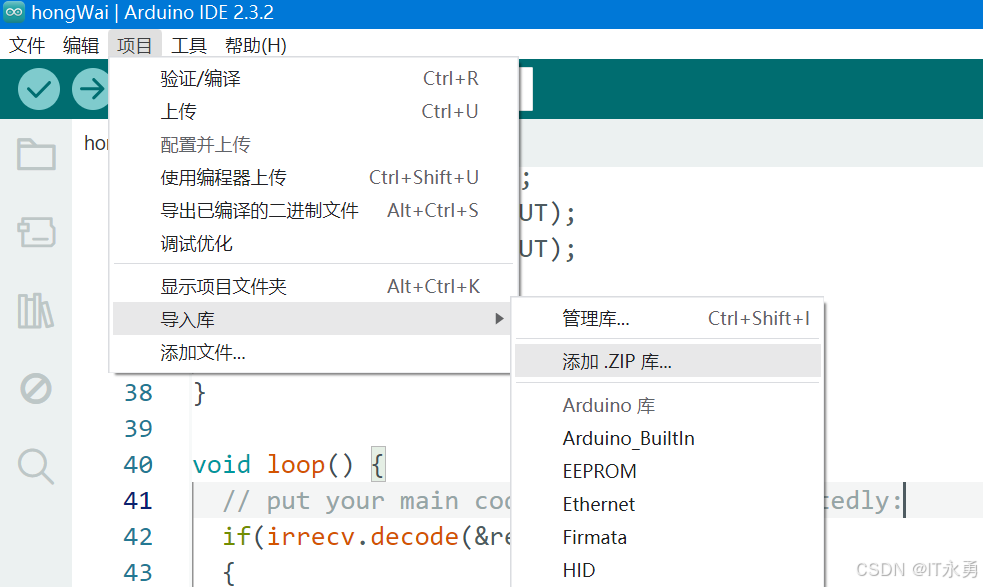Click the 'void' keyword in editor

(222, 465)
